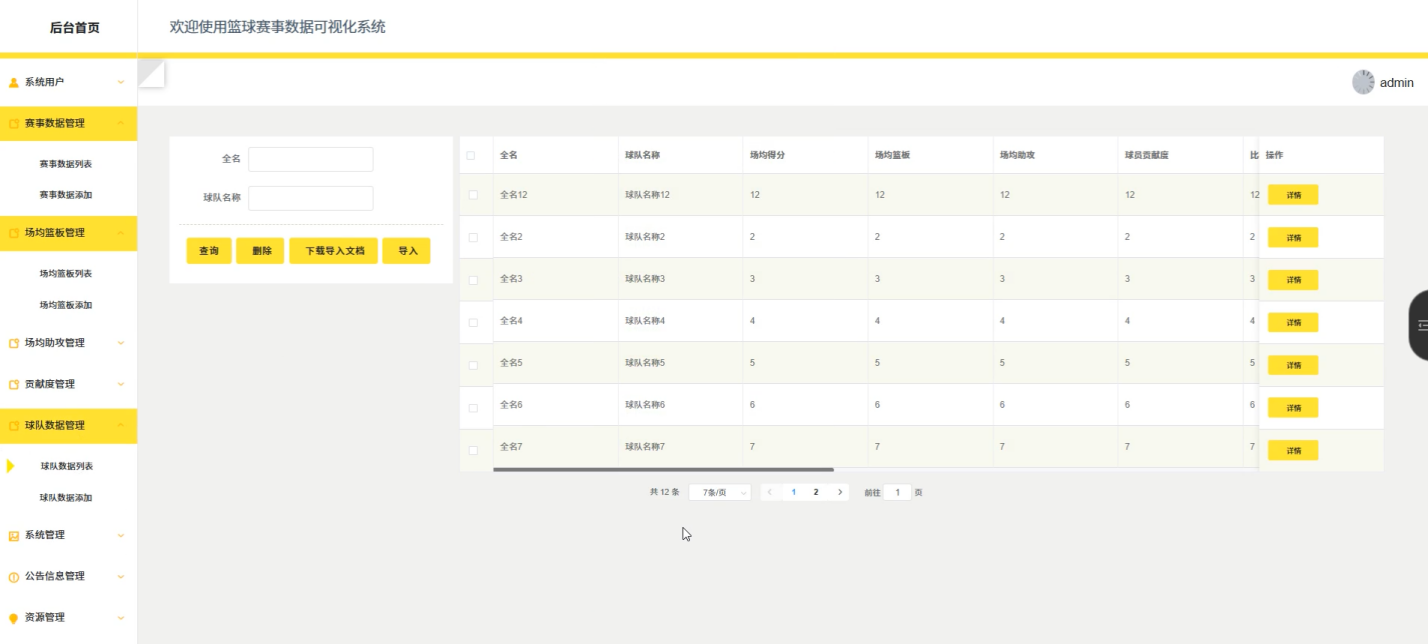This screenshot has width=1428, height=644.
Task: Open 详情 for row 全名6
Action: [x=1293, y=407]
